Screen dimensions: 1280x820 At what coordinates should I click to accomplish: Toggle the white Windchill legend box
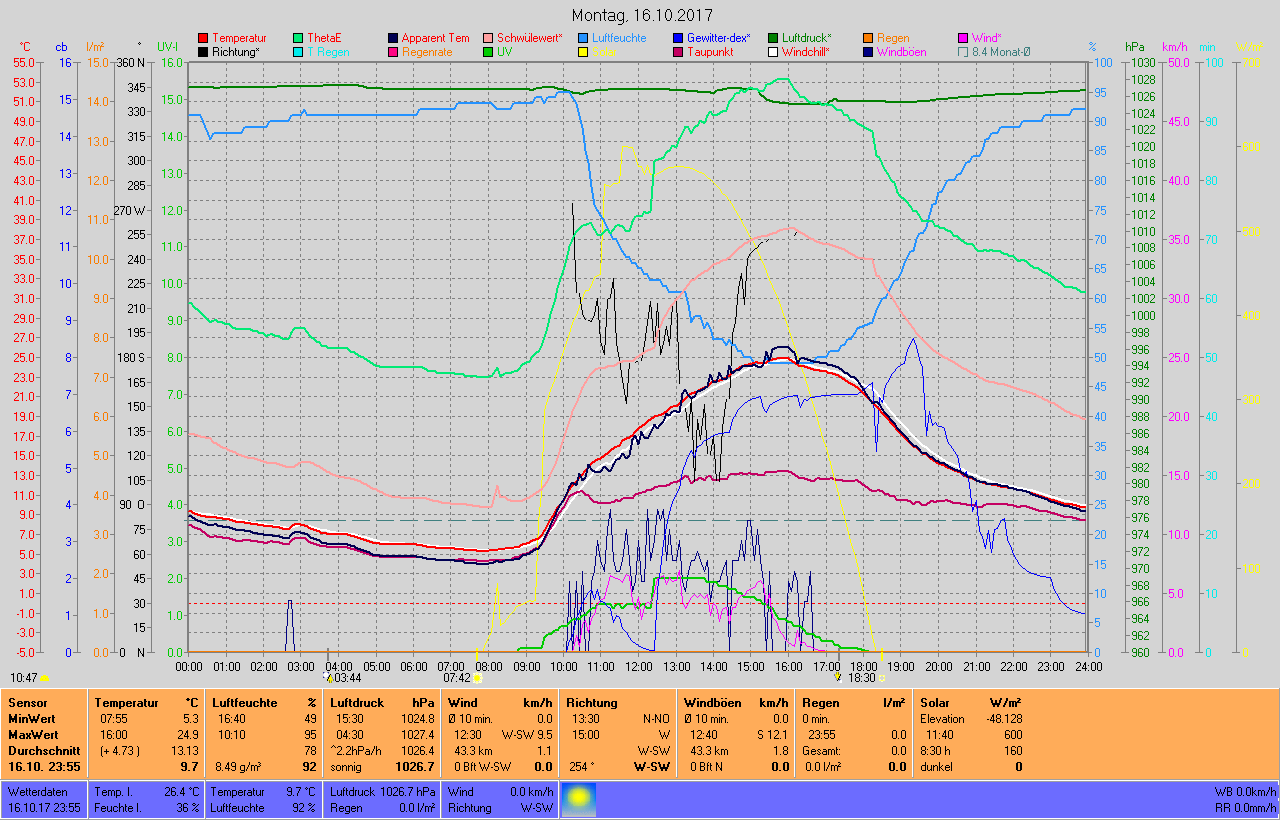[x=773, y=52]
